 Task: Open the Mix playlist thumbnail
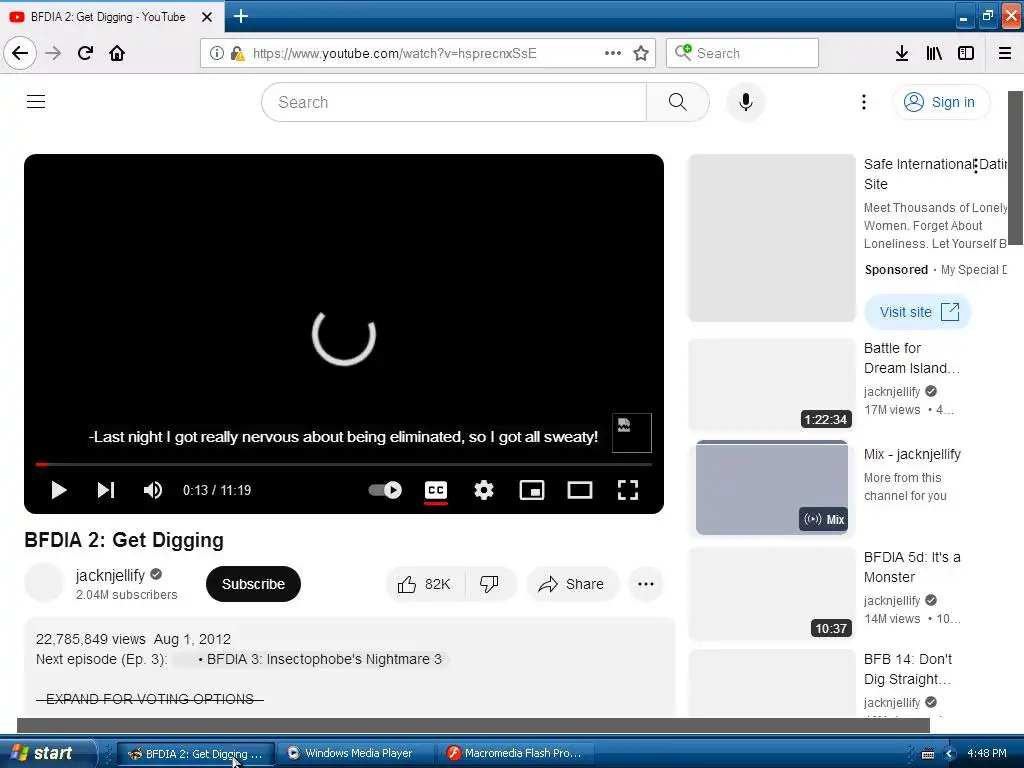coord(772,487)
